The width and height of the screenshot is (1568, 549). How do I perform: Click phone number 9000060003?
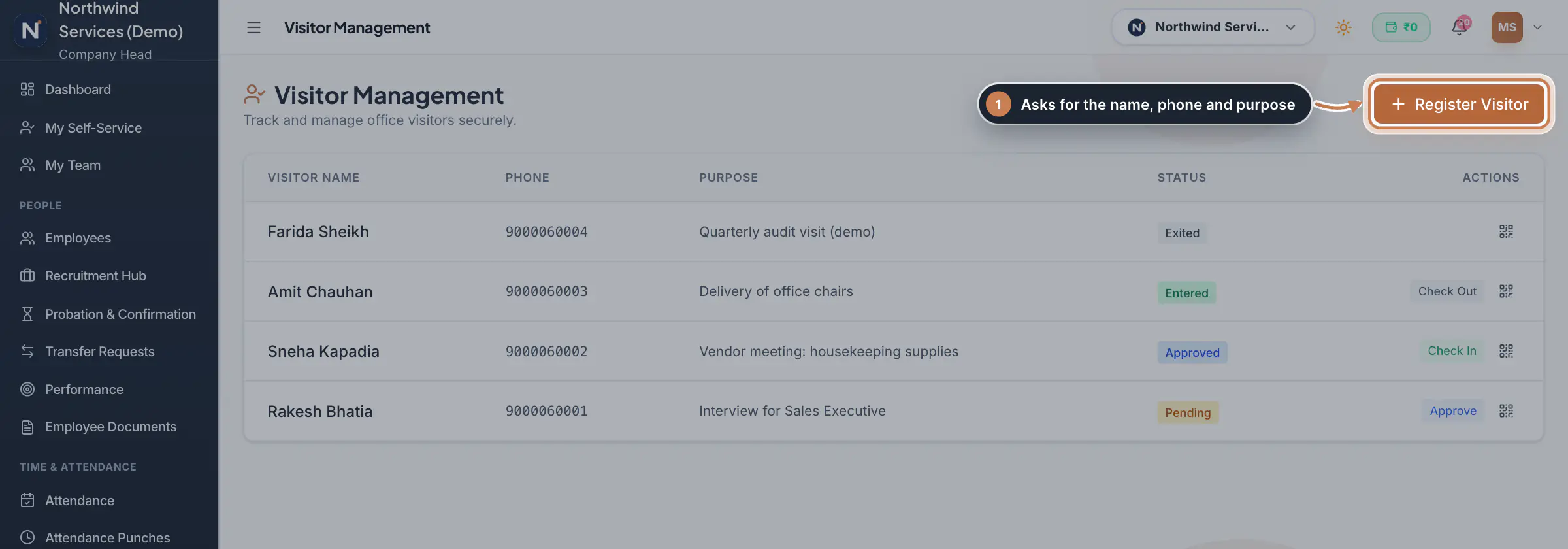point(546,291)
